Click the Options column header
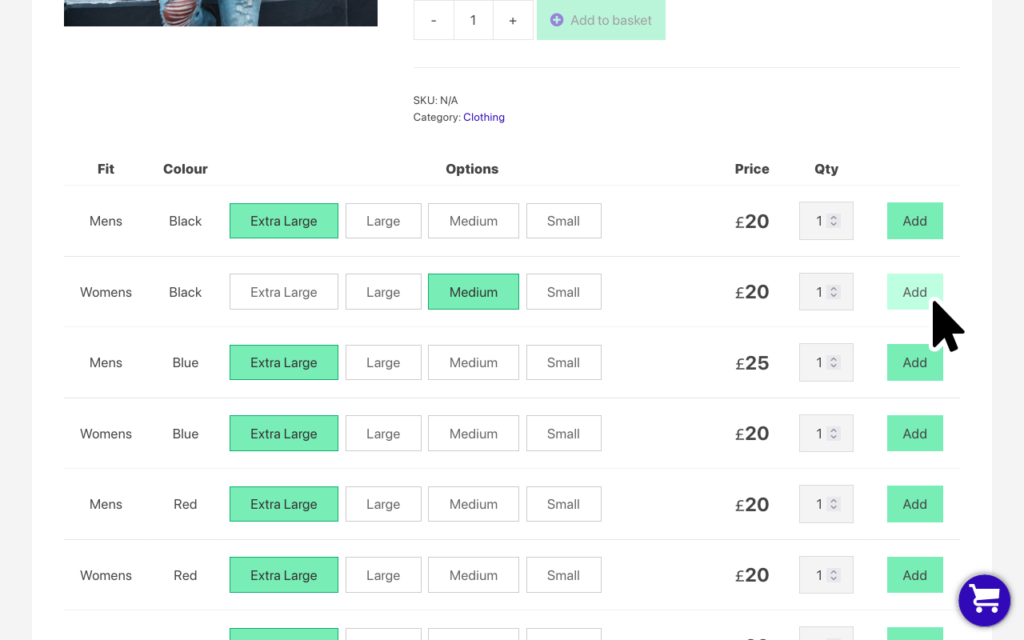Image resolution: width=1024 pixels, height=640 pixels. pos(472,169)
